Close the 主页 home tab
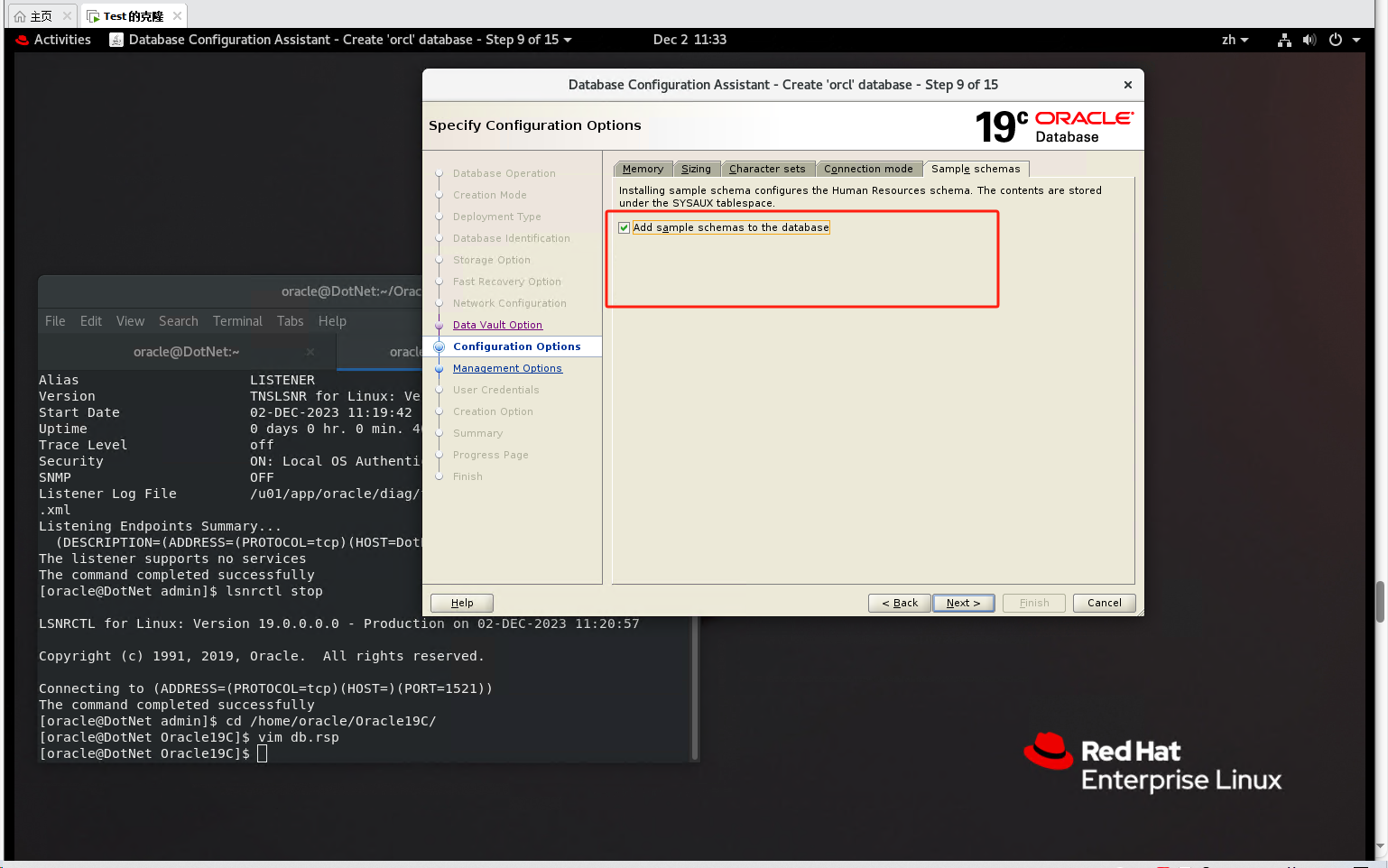 point(67,16)
